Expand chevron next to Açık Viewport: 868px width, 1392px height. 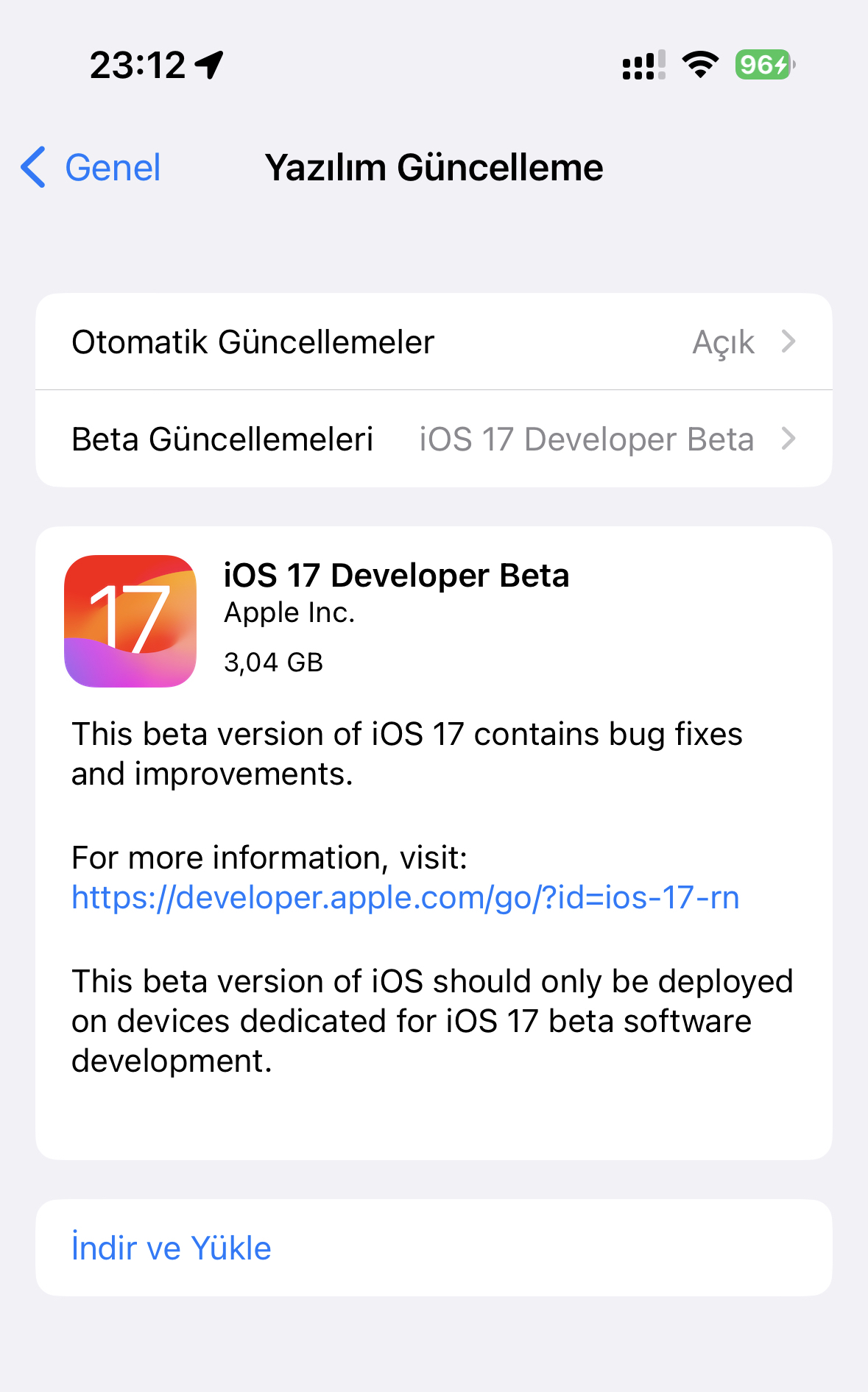click(788, 342)
